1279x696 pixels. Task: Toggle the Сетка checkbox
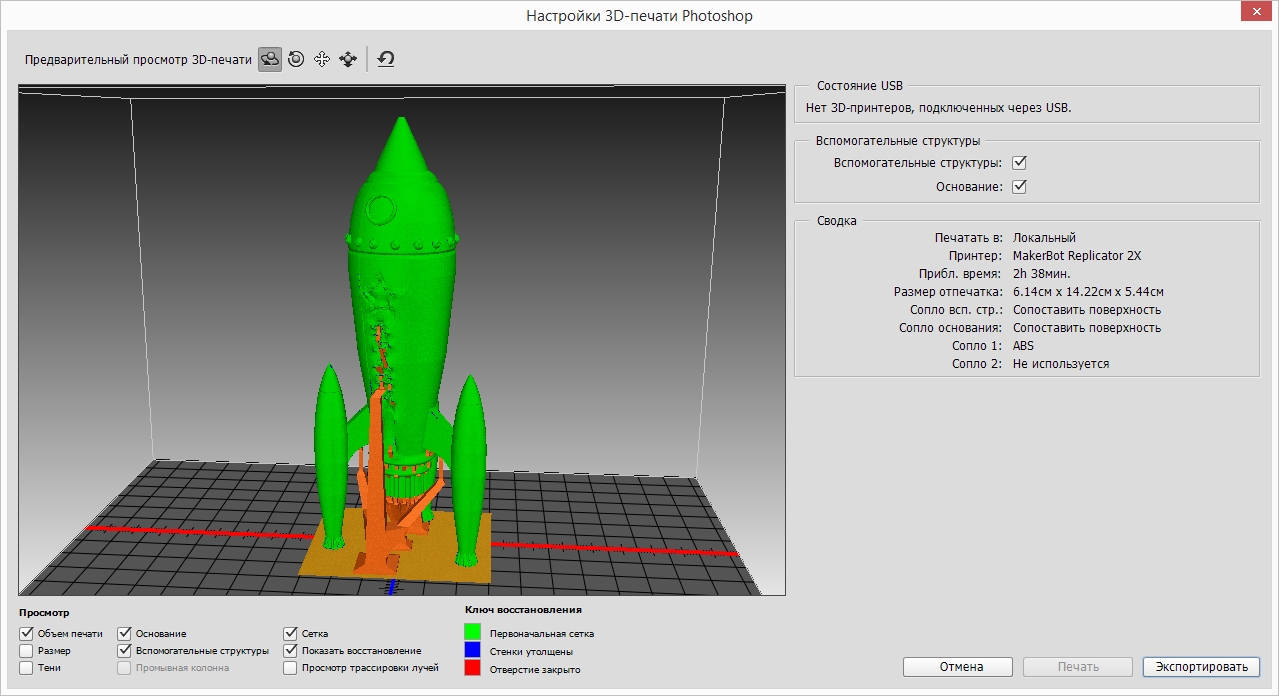(x=291, y=634)
